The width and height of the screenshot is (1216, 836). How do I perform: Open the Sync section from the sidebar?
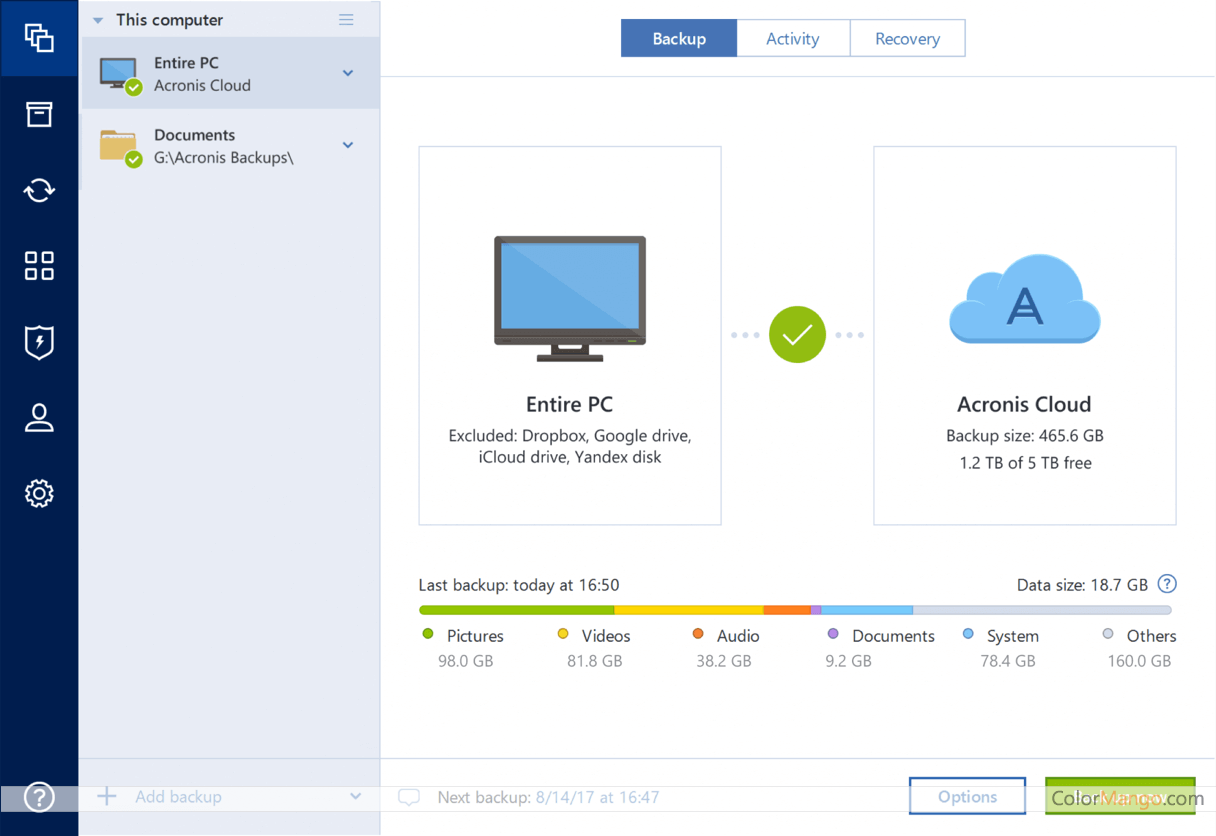point(39,190)
